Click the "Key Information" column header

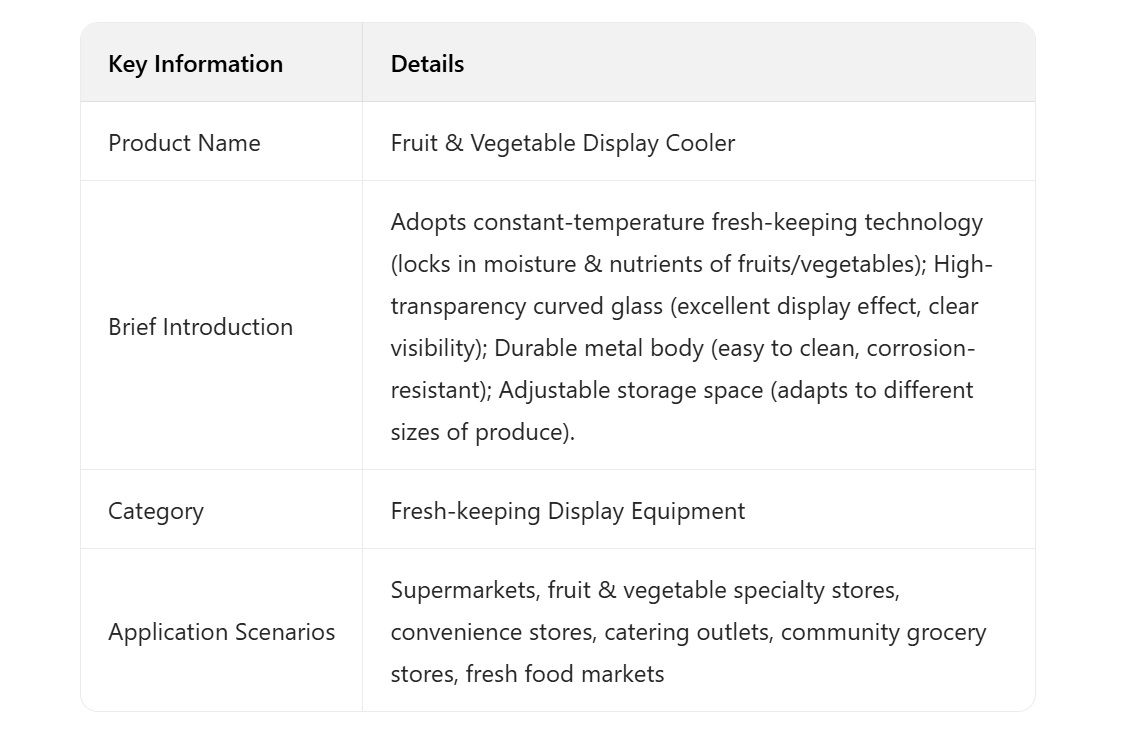tap(195, 64)
